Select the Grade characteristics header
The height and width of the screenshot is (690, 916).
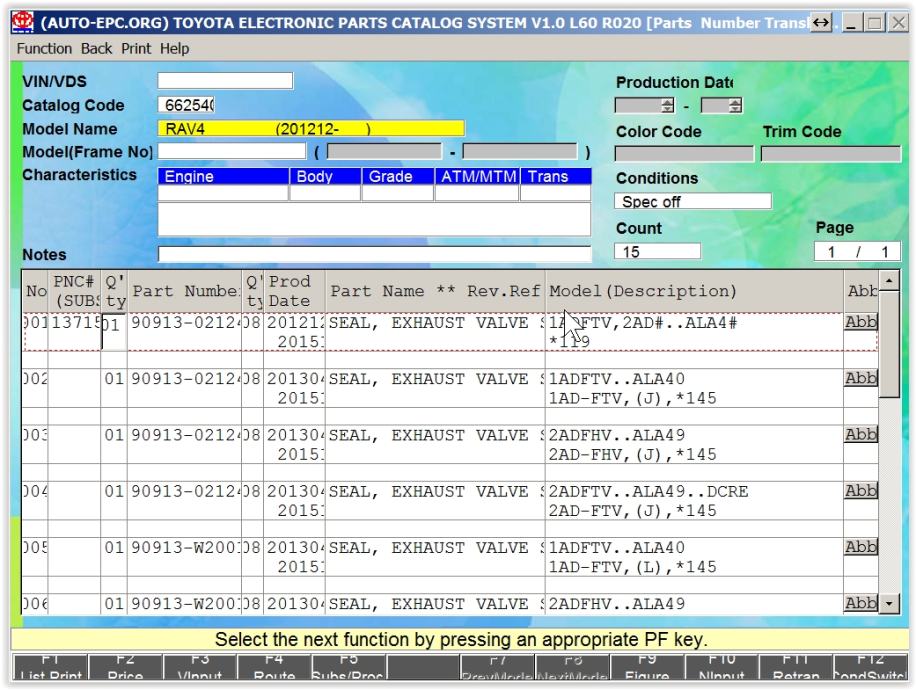coord(398,176)
